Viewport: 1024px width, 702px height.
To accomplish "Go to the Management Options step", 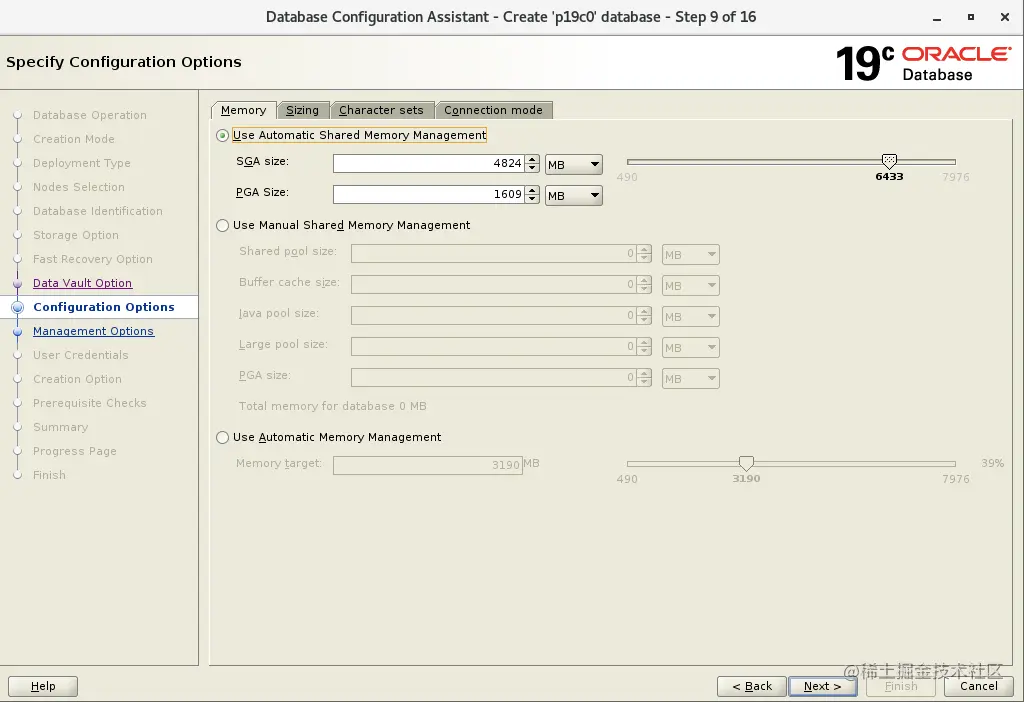I will 93,331.
